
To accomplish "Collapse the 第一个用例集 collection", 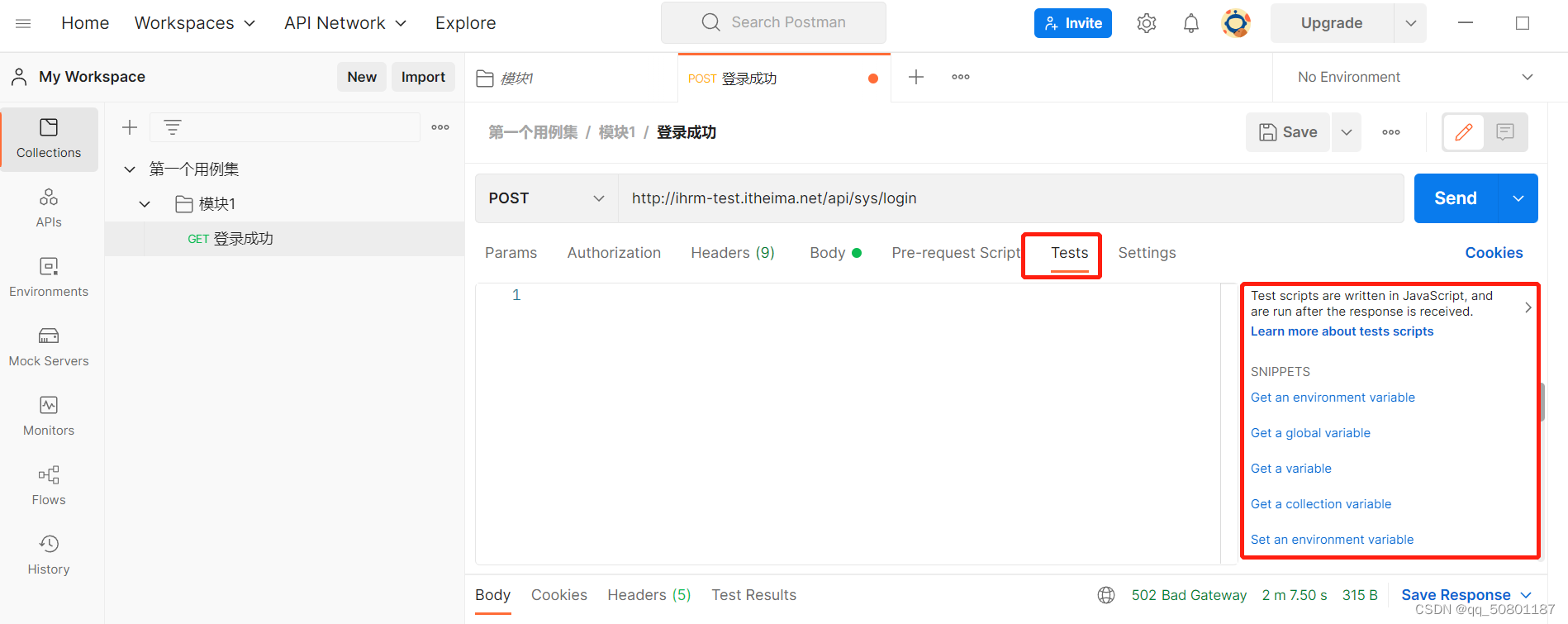I will click(130, 169).
